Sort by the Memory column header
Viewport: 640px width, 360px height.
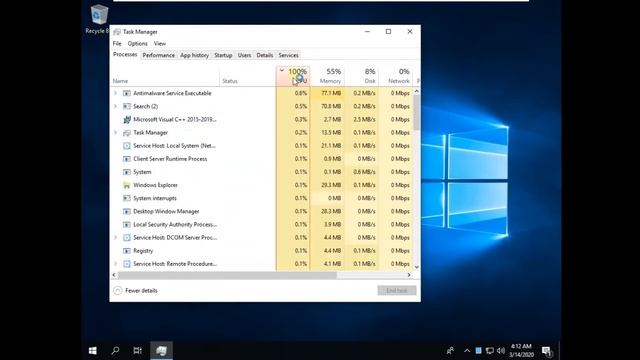(x=327, y=76)
